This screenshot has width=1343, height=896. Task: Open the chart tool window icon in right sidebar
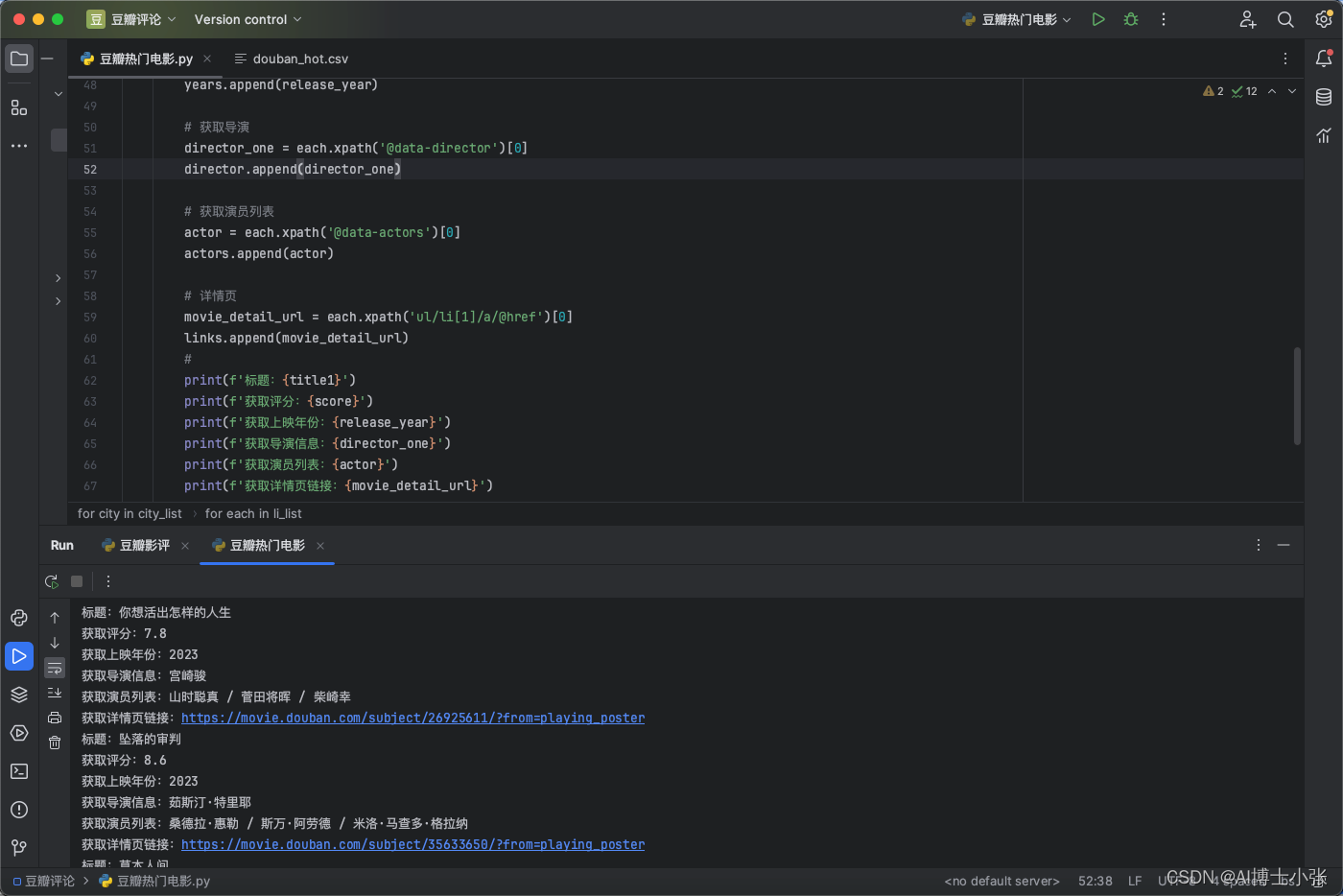1324,135
